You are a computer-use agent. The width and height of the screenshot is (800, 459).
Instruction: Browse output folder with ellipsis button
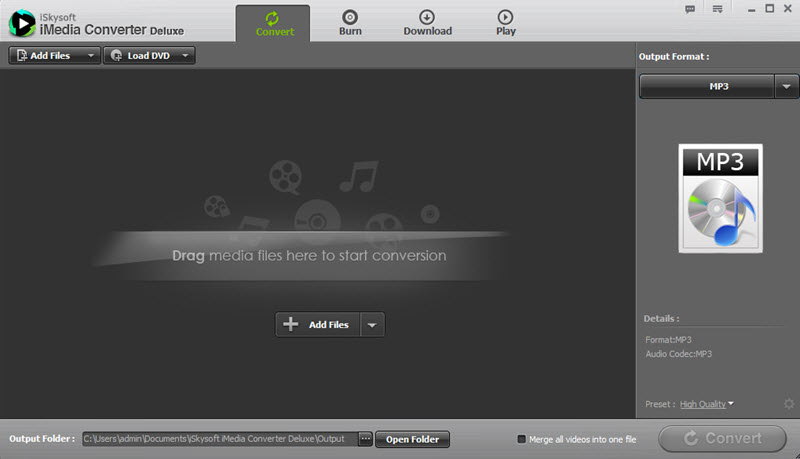click(x=365, y=439)
